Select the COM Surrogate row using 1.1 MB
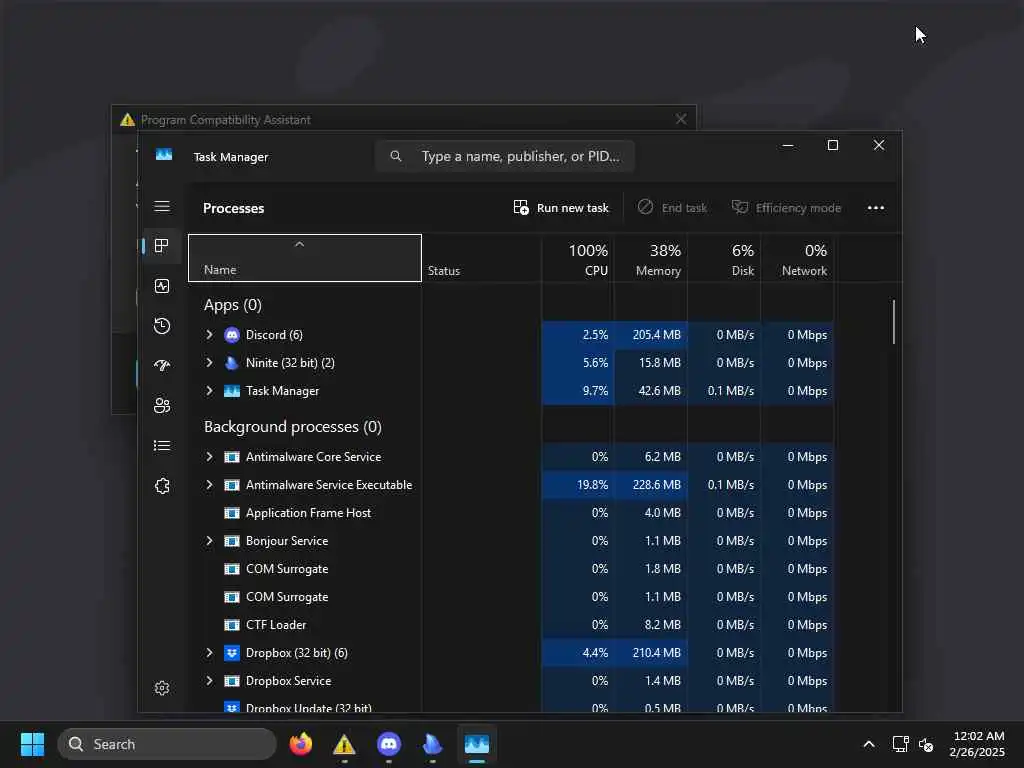The height and width of the screenshot is (768, 1024). (x=511, y=597)
